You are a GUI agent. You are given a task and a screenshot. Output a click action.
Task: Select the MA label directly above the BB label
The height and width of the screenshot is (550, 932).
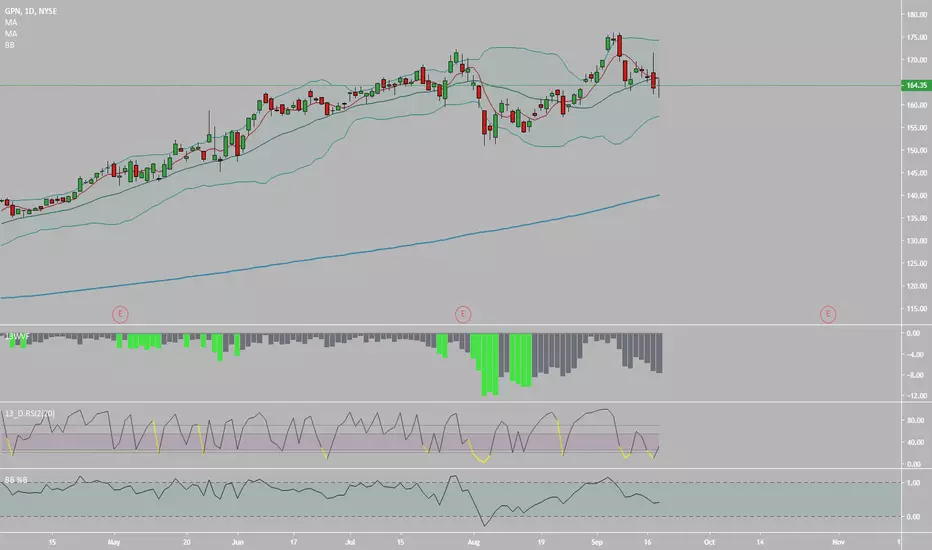pyautogui.click(x=11, y=33)
